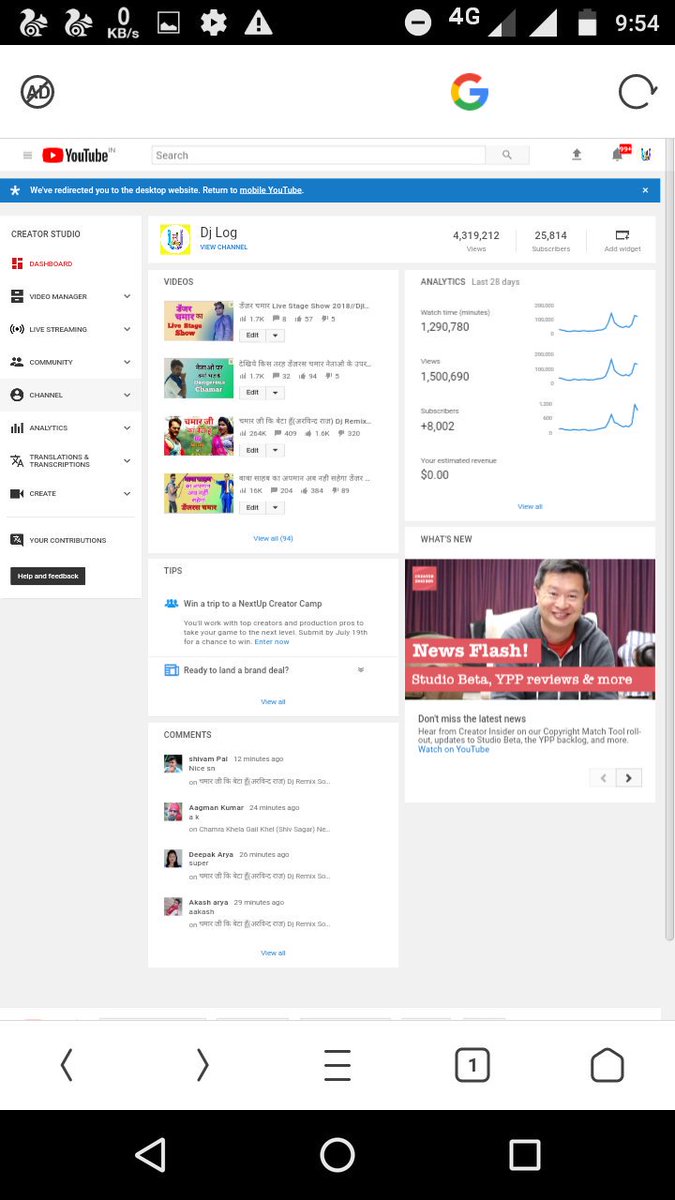Expand Analytics chevron
The image size is (675, 1200).
pos(127,428)
